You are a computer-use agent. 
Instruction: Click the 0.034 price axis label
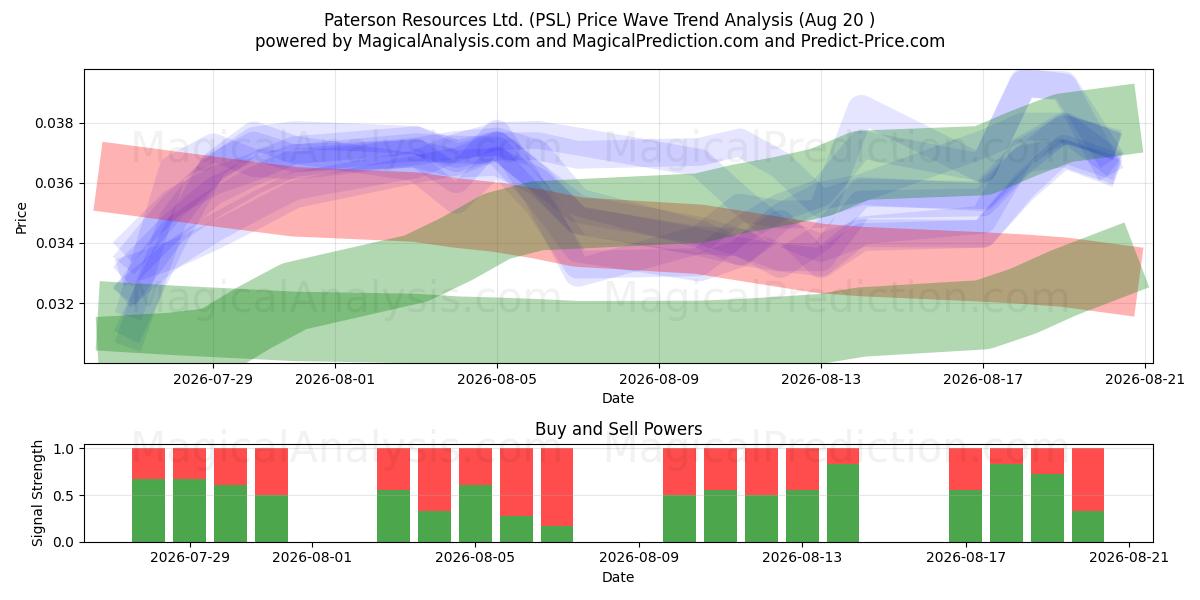point(56,244)
